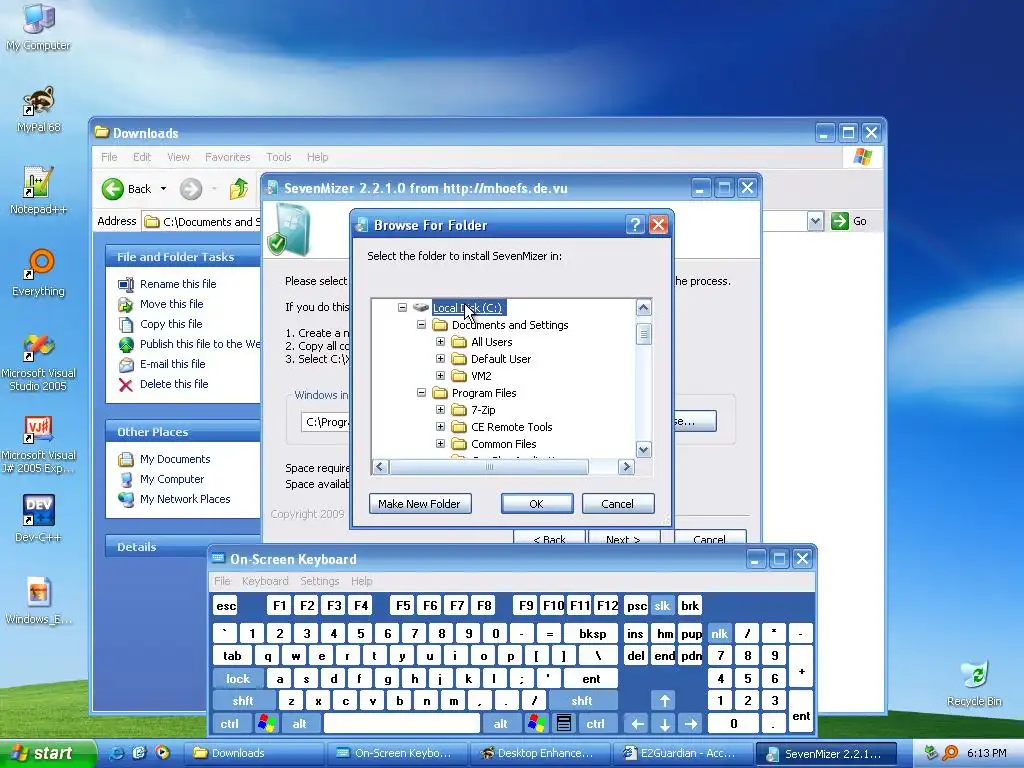Open Settings menu in On-Screen Keyboard
The image size is (1024, 768).
[x=319, y=581]
